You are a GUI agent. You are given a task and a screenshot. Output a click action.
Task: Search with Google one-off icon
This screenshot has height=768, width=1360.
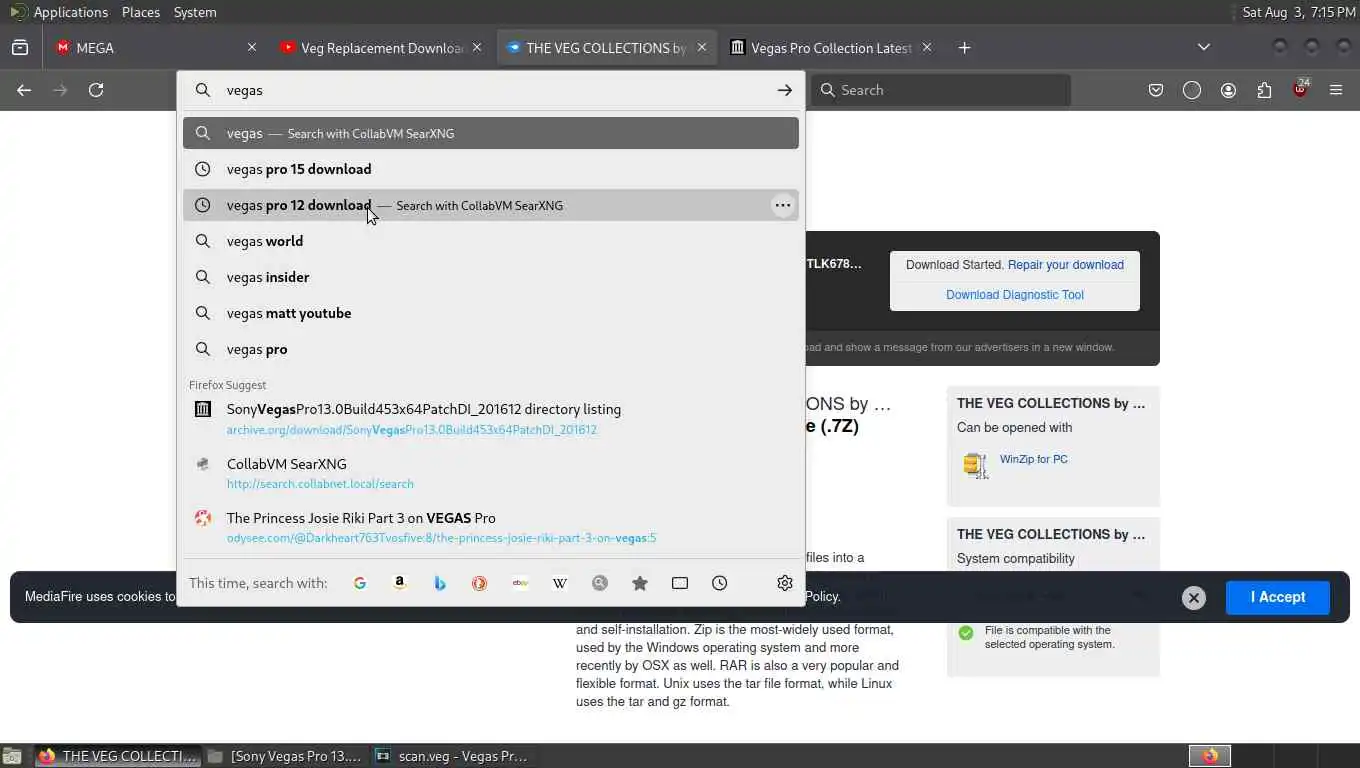pyautogui.click(x=360, y=583)
